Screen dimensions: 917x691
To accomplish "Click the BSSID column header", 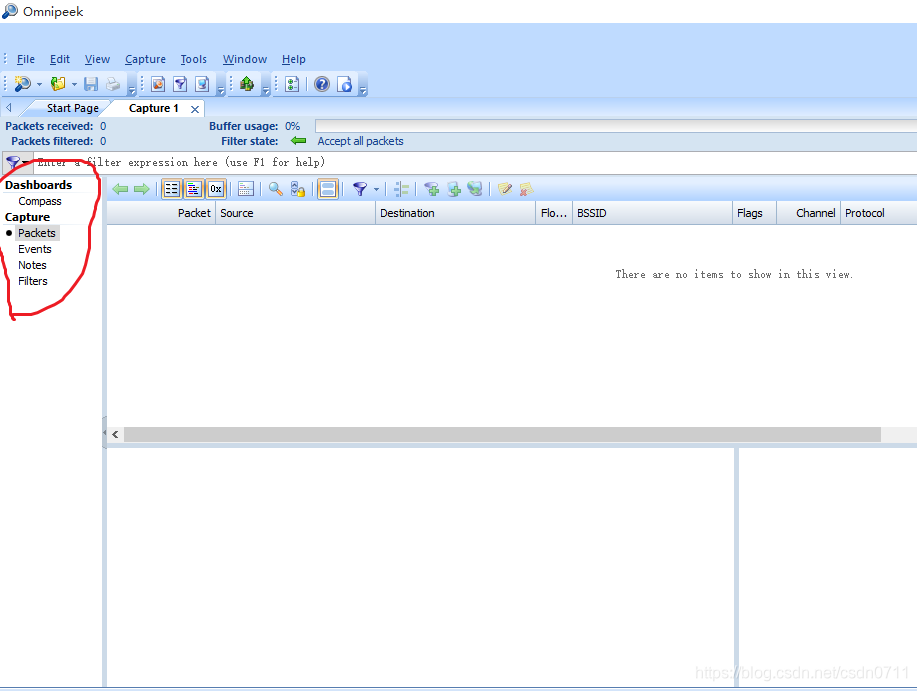I will tap(652, 213).
